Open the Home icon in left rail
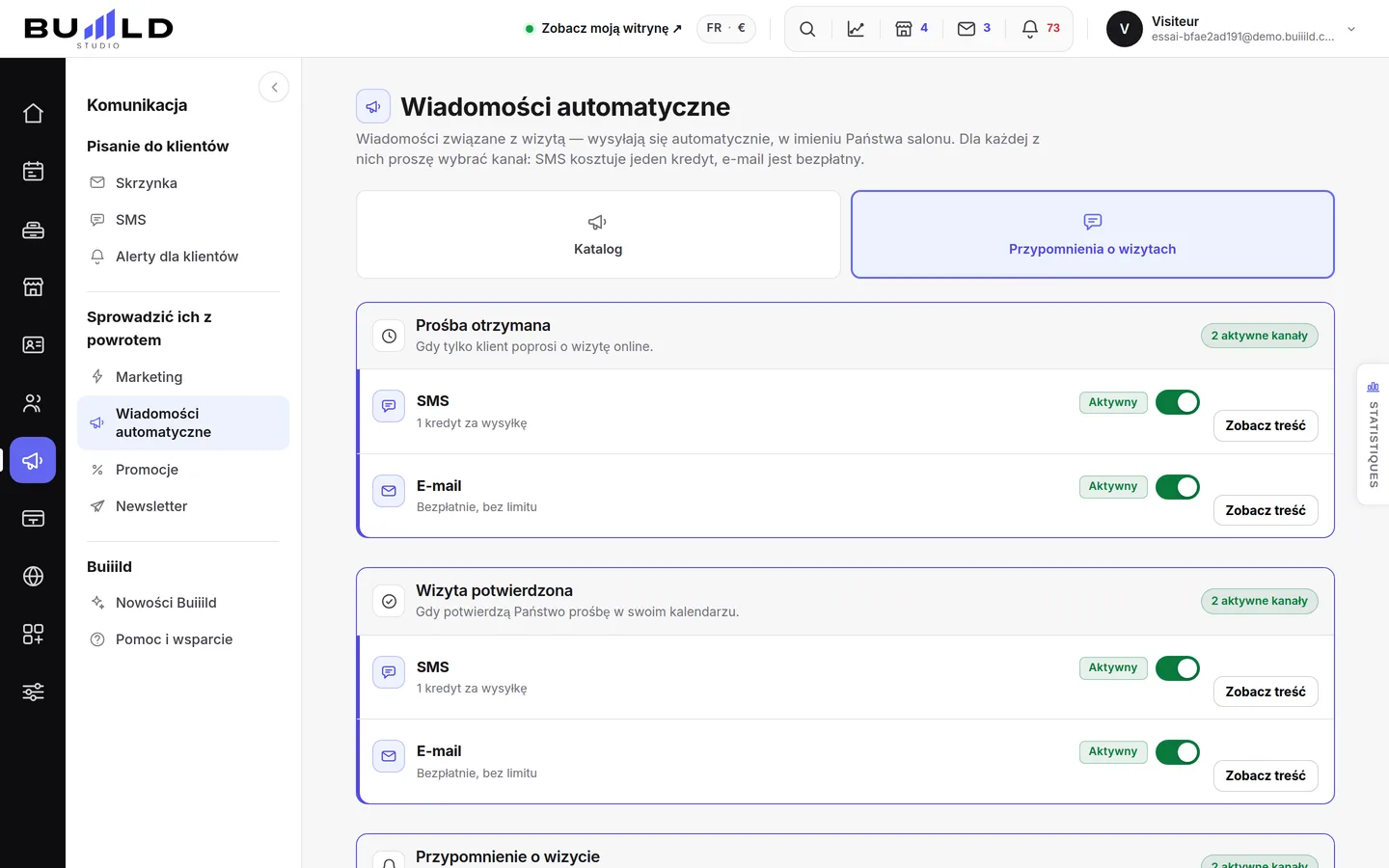 (x=33, y=114)
